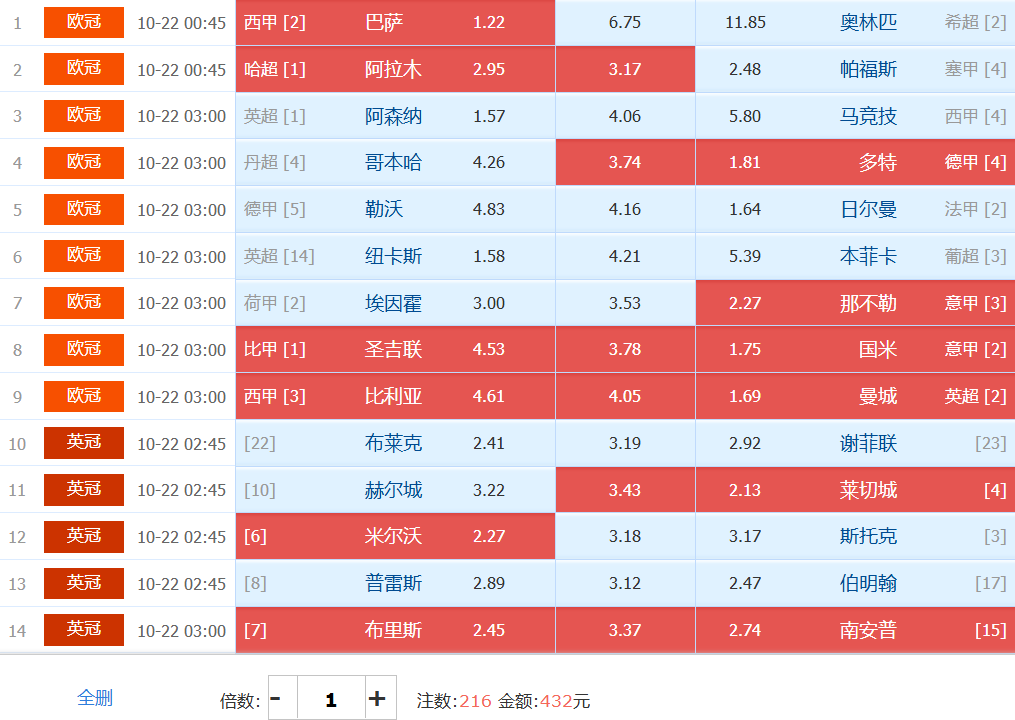Click the 倍数 multiplier input field

click(330, 698)
